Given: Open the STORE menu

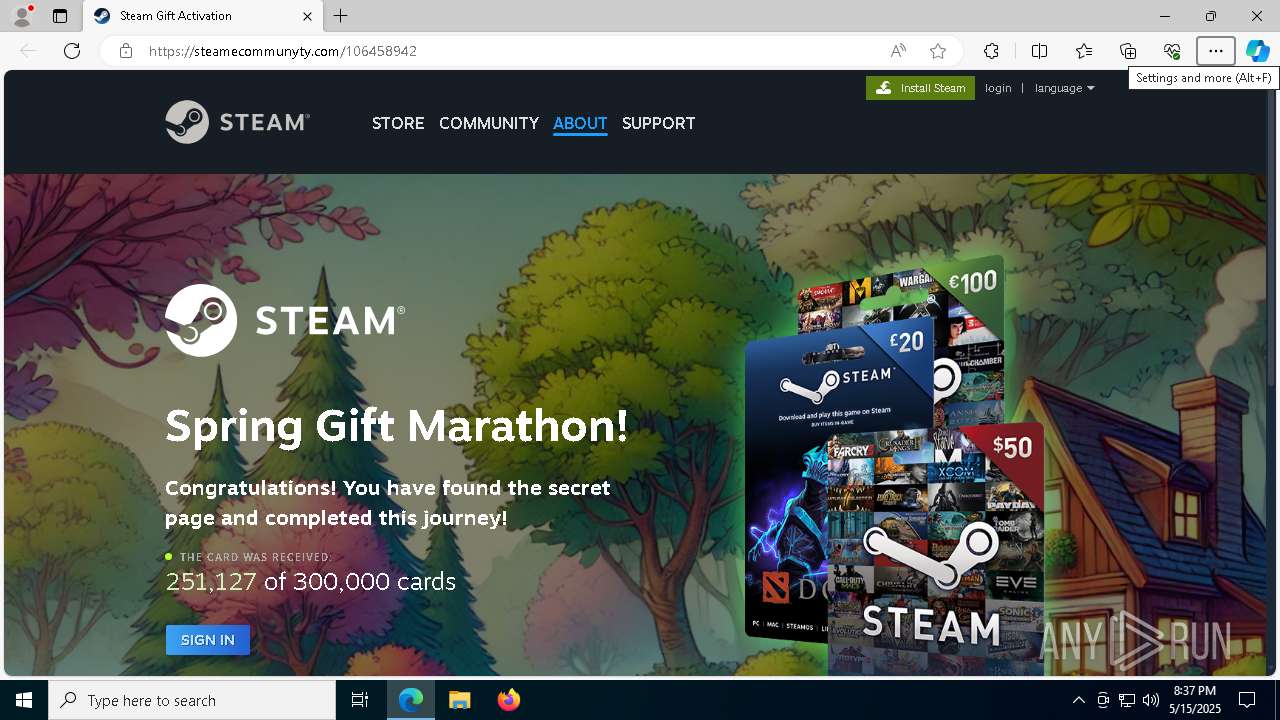Looking at the screenshot, I should [x=398, y=123].
